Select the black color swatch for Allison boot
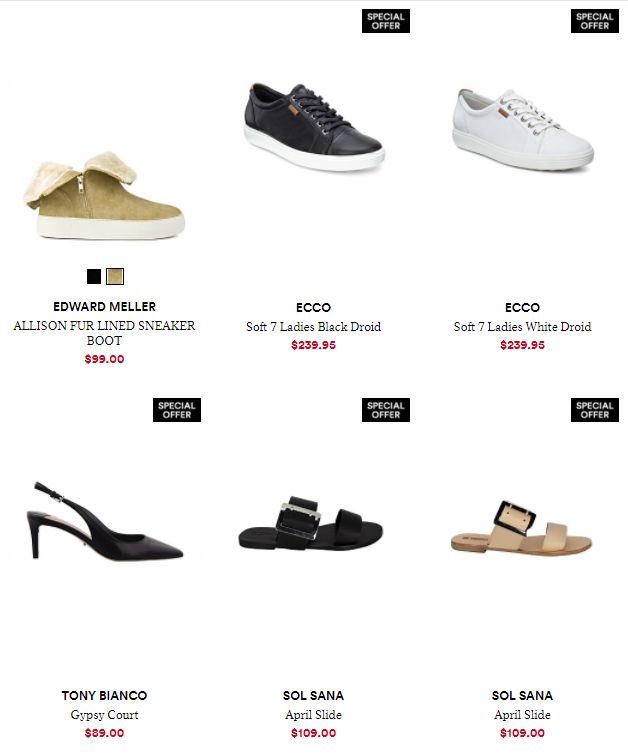Image resolution: width=628 pixels, height=755 pixels. click(x=94, y=276)
